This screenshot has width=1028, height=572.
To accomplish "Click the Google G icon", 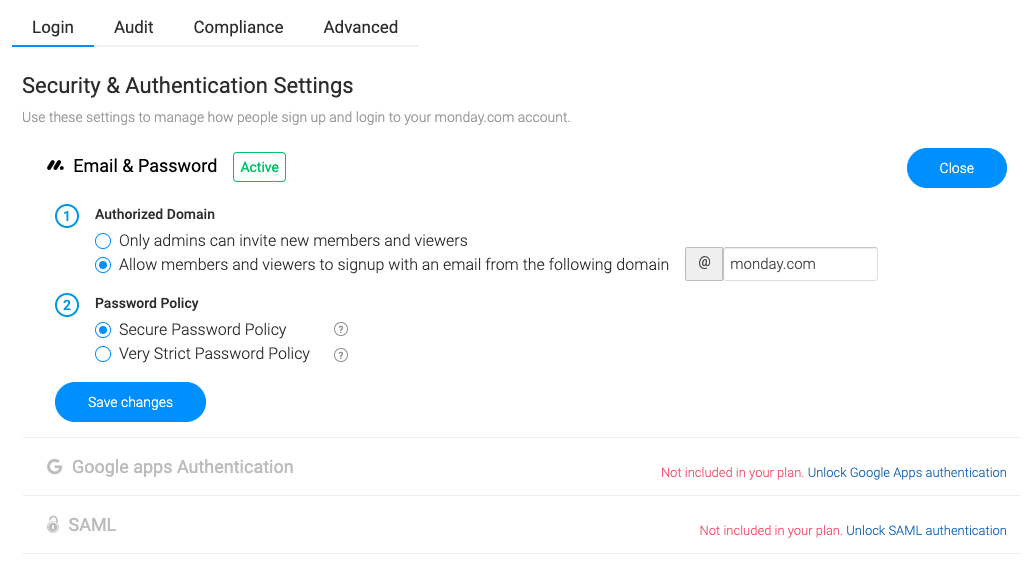I will pos(54,466).
